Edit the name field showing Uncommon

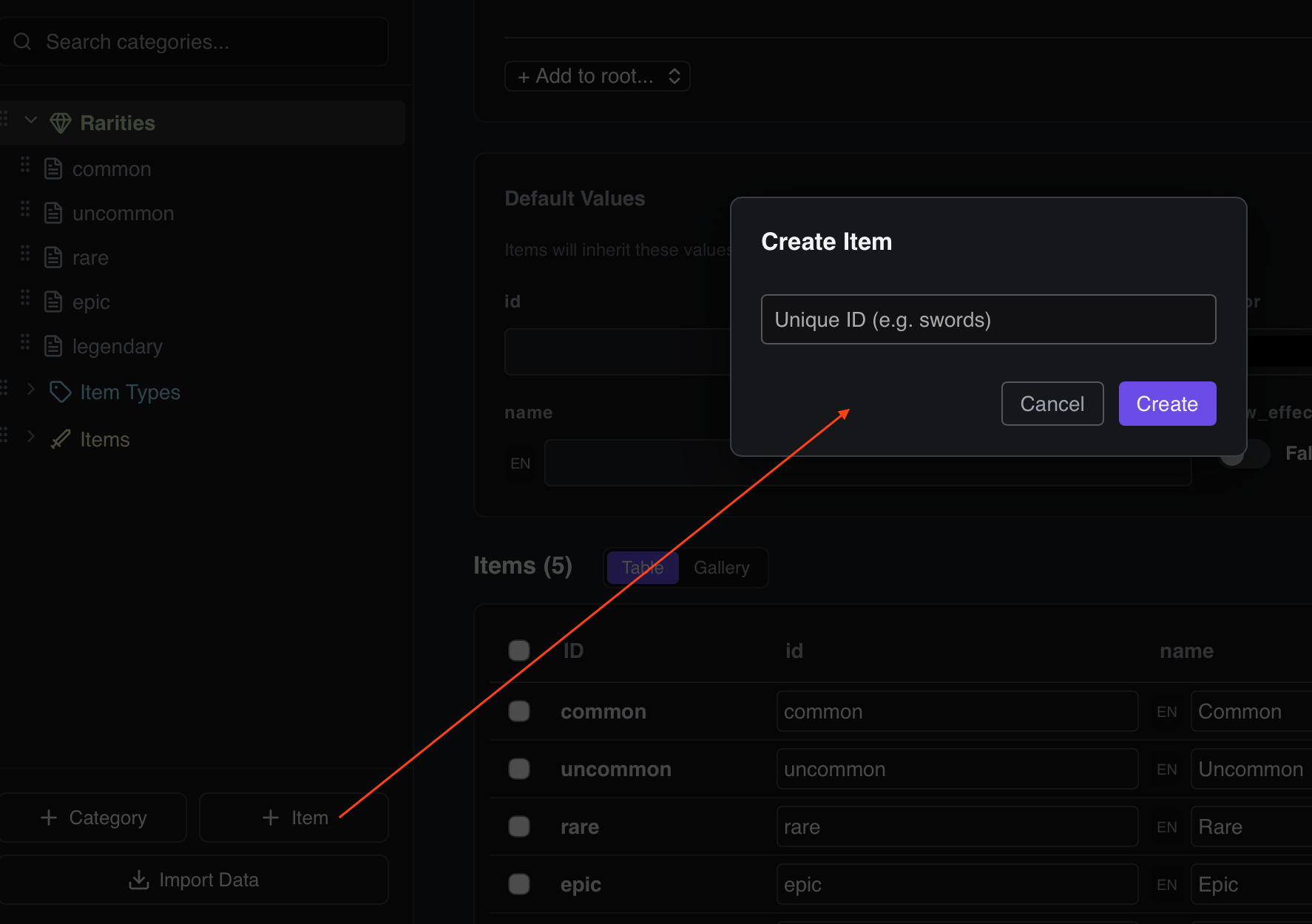pyautogui.click(x=1251, y=769)
